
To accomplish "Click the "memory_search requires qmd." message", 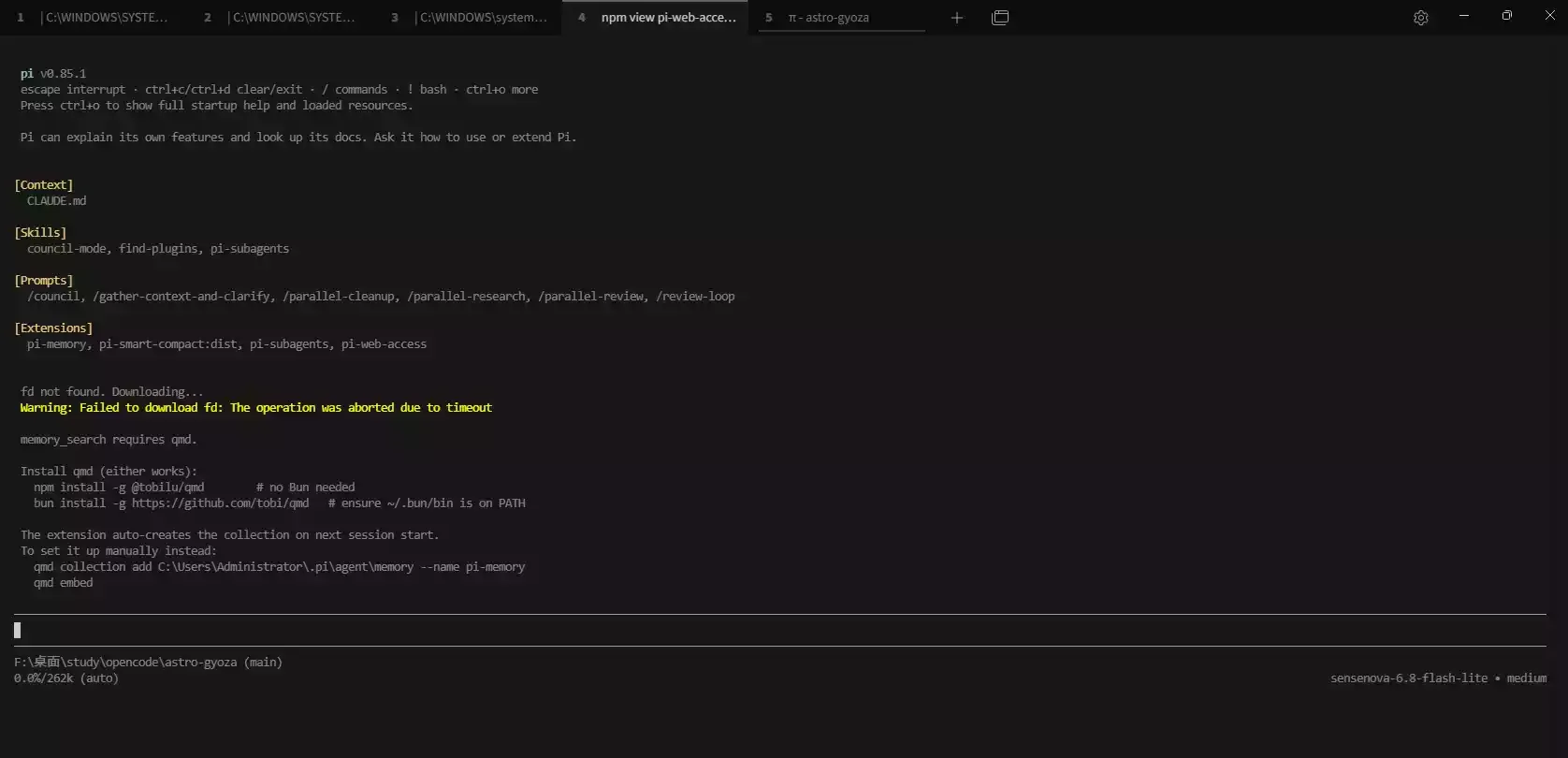I will pos(109,440).
